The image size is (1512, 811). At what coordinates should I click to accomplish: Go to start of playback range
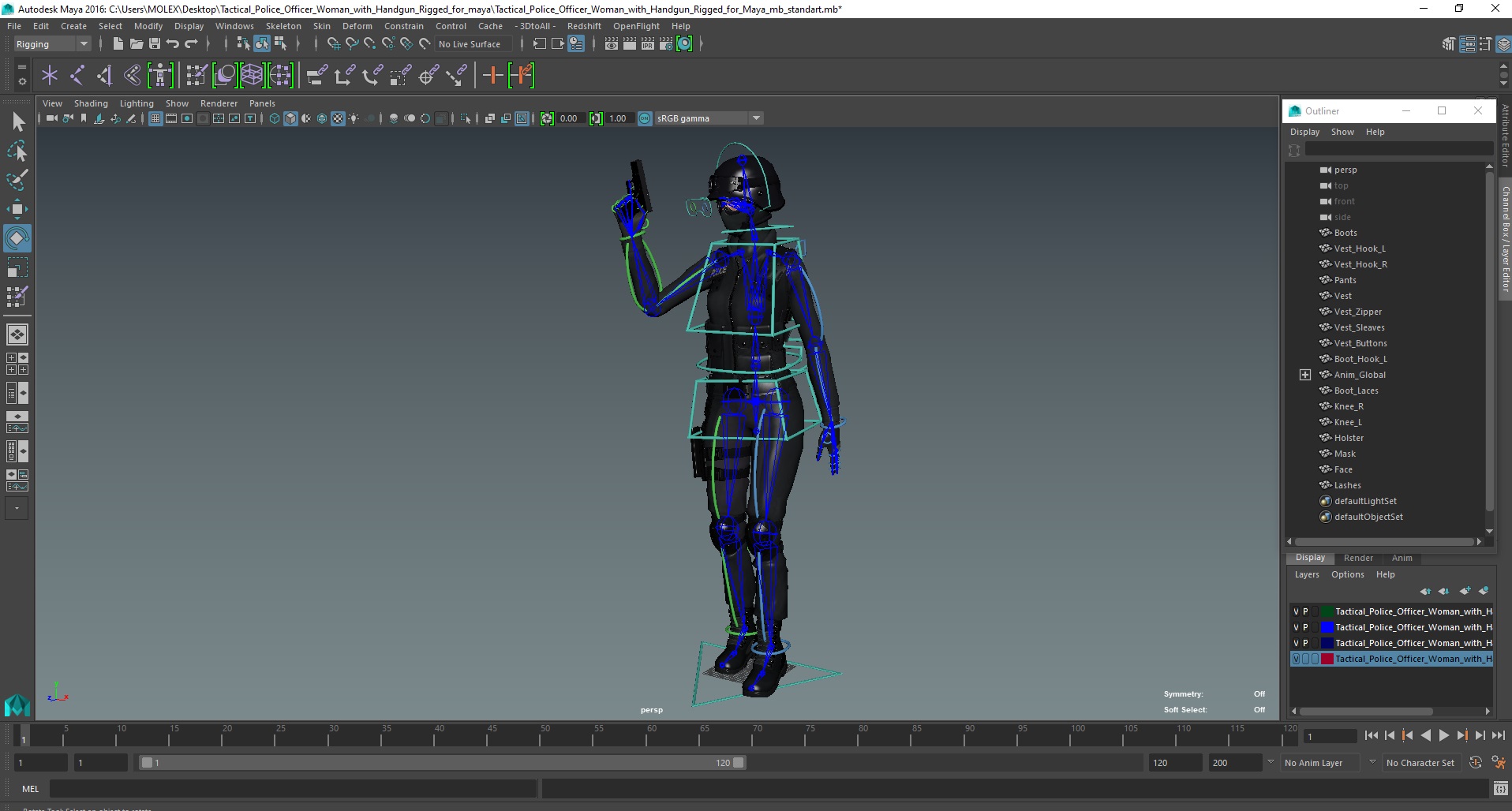[x=1372, y=735]
